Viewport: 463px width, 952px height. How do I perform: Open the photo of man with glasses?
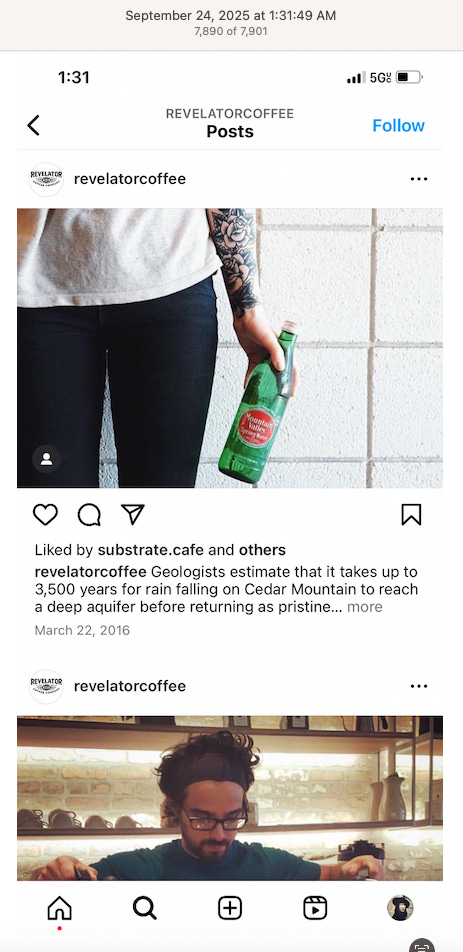coord(230,798)
